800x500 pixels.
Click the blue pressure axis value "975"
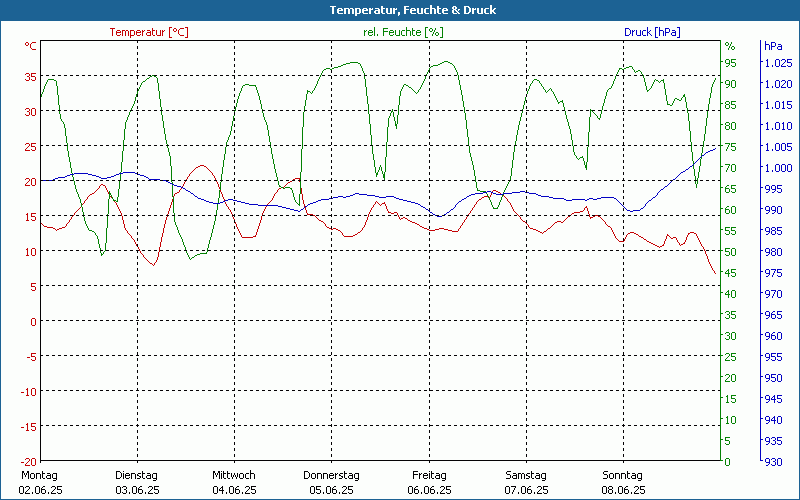tap(773, 273)
